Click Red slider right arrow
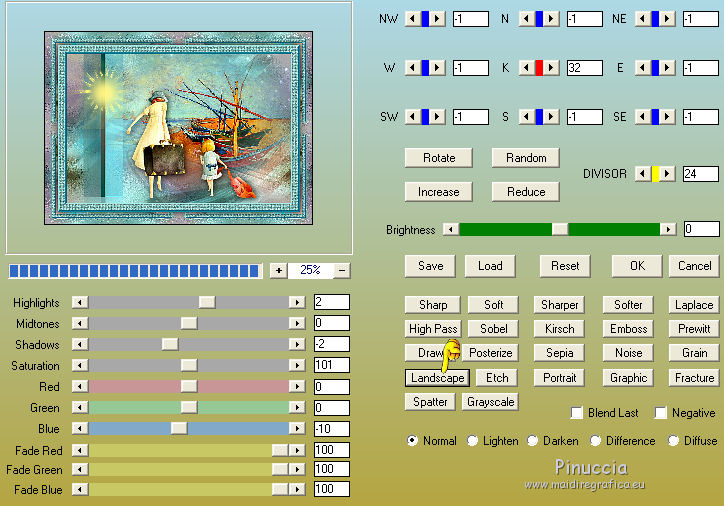This screenshot has width=724, height=506. point(297,386)
